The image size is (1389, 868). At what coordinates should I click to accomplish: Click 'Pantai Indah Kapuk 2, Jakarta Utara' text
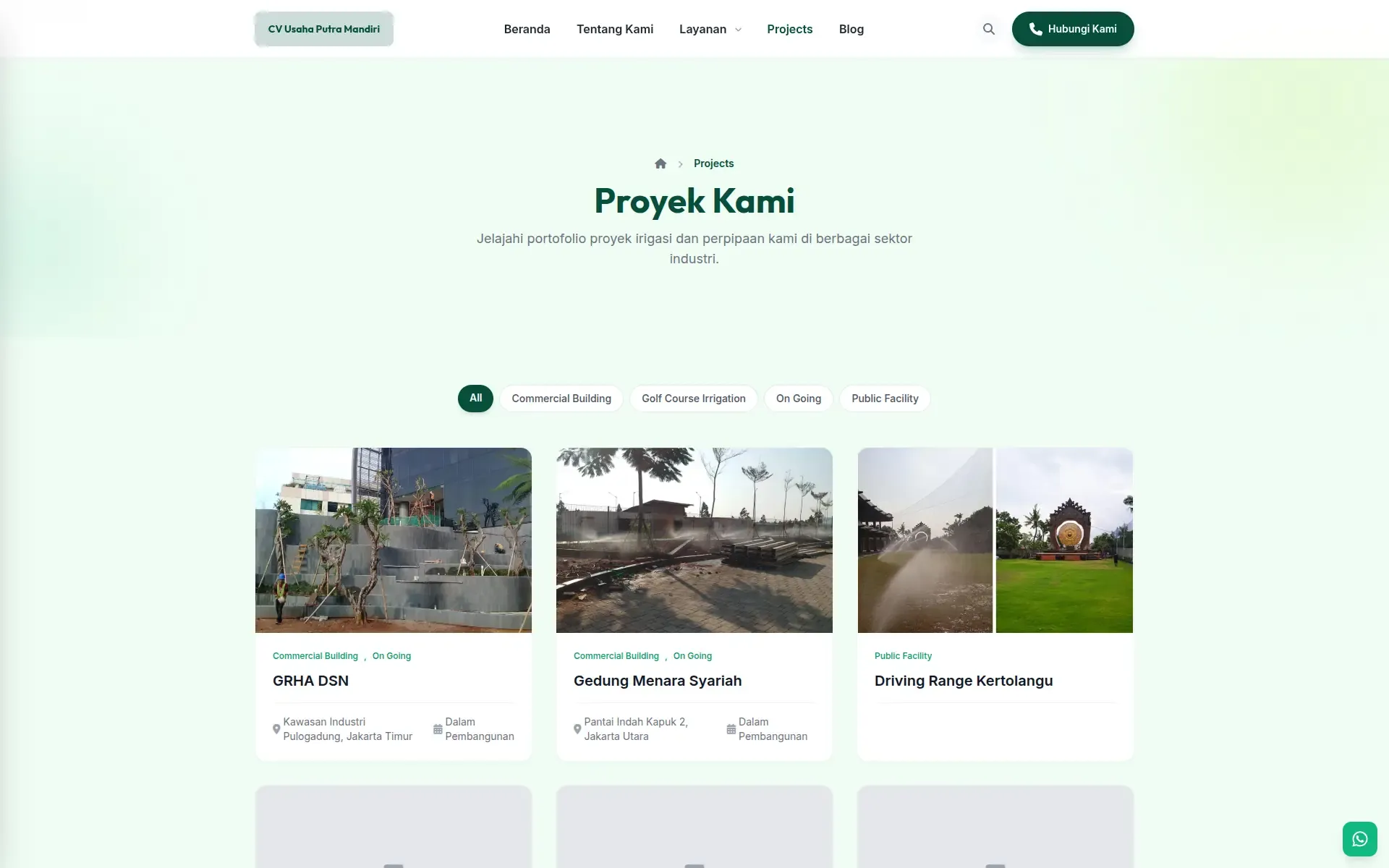click(x=636, y=729)
